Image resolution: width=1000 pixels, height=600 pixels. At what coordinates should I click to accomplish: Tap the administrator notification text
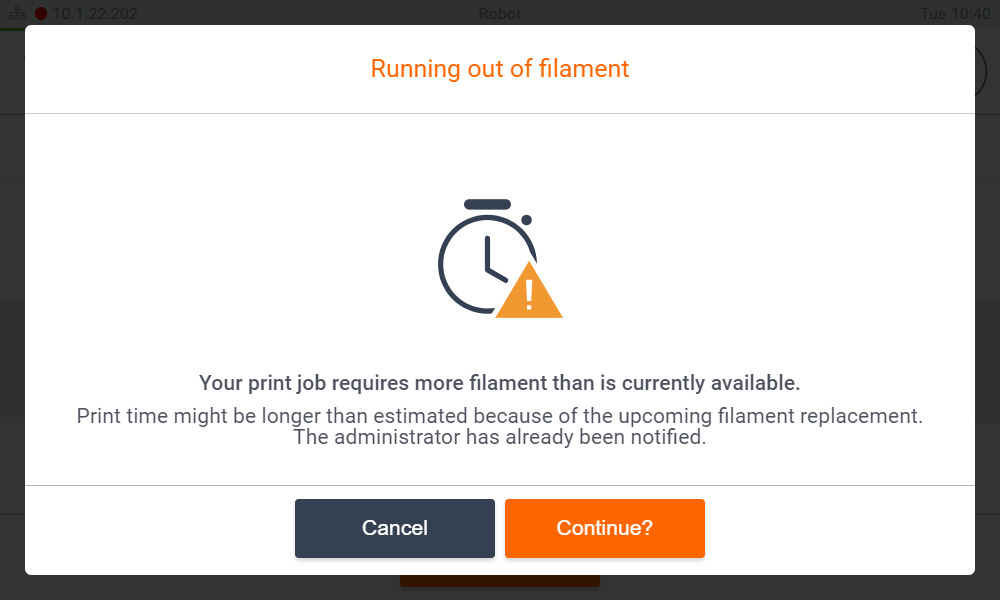pos(500,437)
